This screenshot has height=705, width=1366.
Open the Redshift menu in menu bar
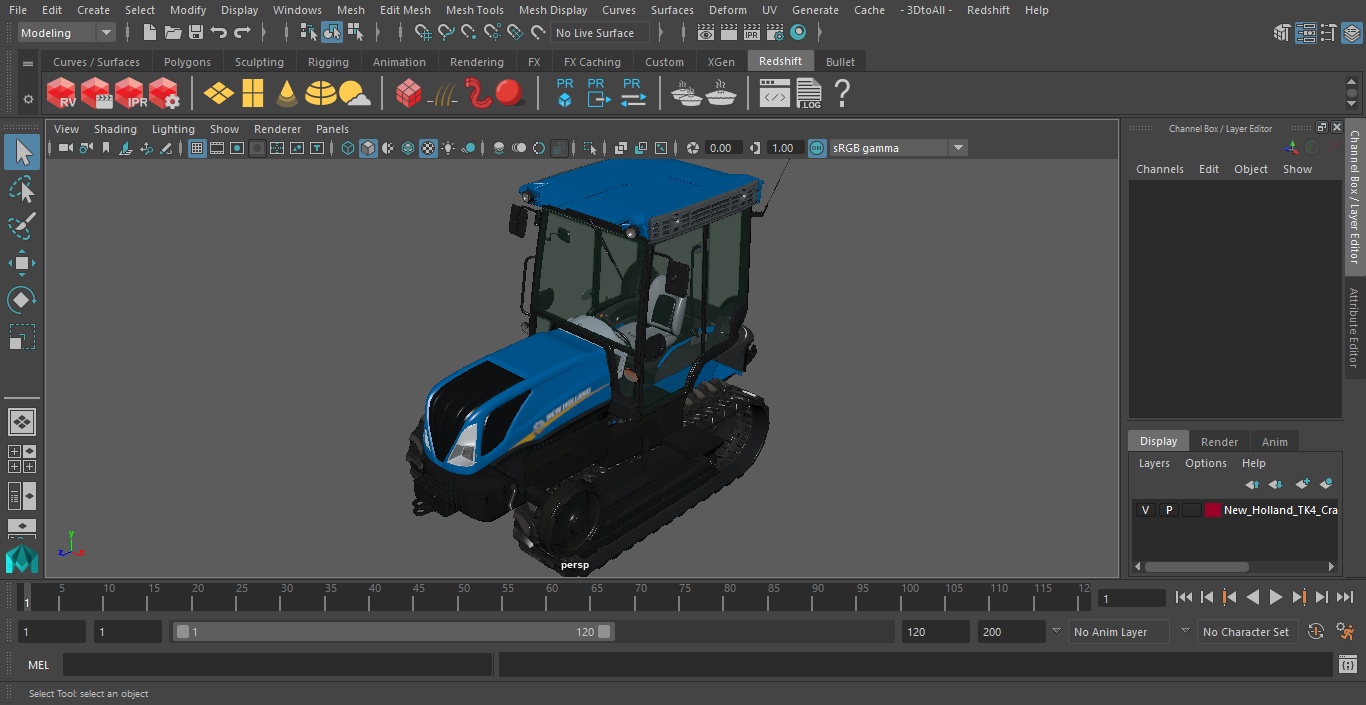coord(988,10)
